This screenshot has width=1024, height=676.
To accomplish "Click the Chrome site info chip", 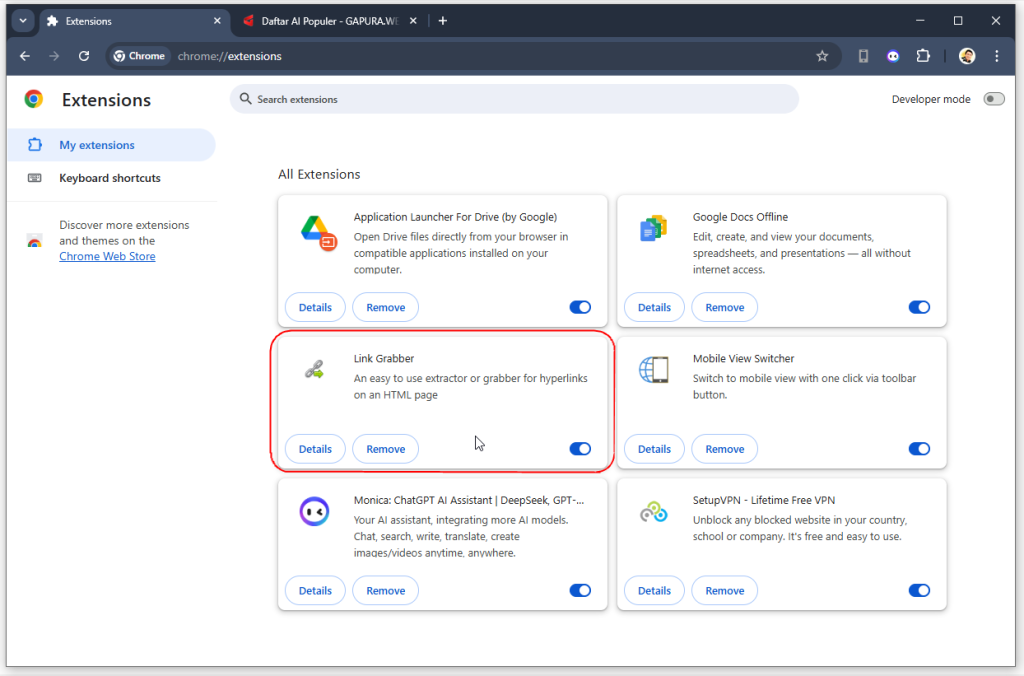I will [x=139, y=56].
